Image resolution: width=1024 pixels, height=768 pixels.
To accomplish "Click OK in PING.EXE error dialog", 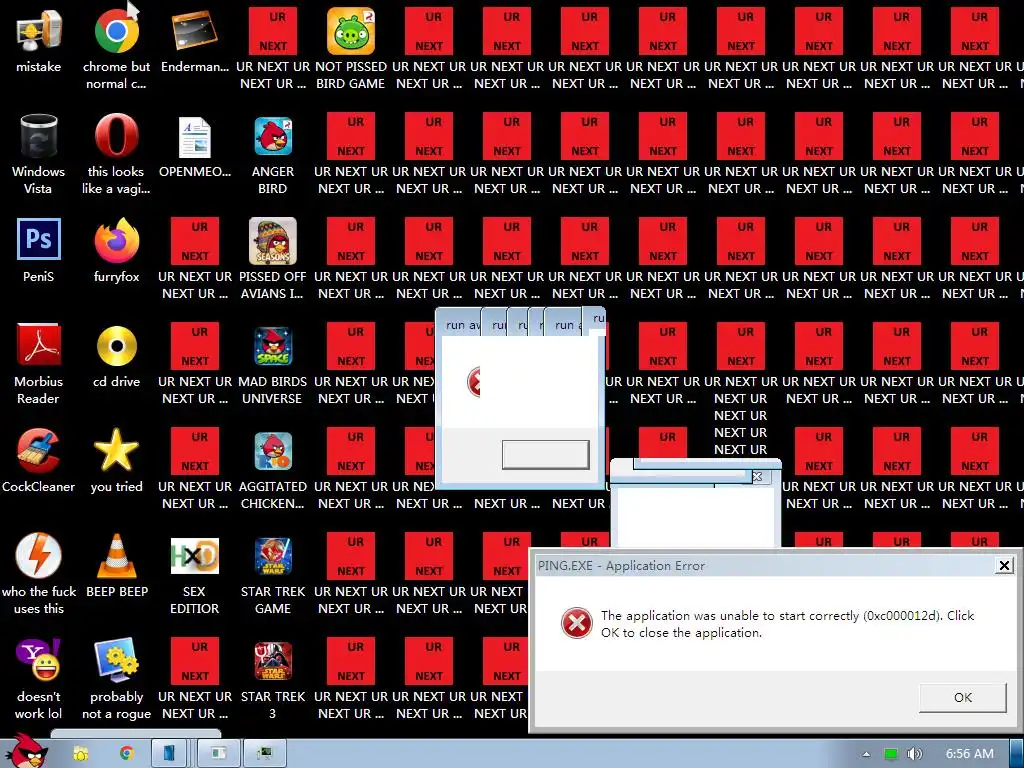I will click(963, 697).
